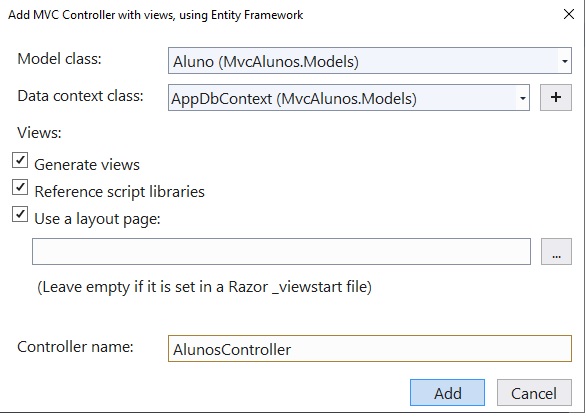The image size is (586, 419).
Task: Disable the Use a layout page checkbox
Action: point(20,215)
